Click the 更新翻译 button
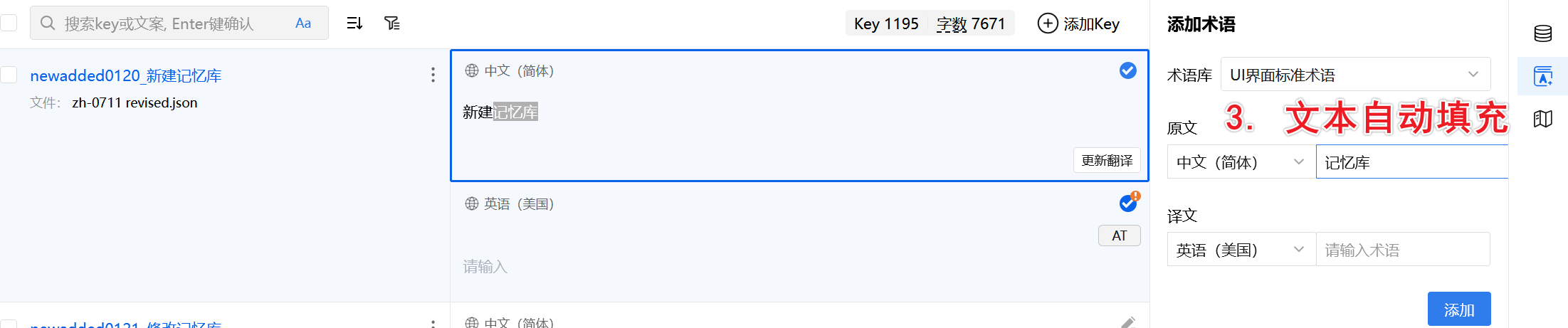Image resolution: width=1568 pixels, height=328 pixels. 1107,160
